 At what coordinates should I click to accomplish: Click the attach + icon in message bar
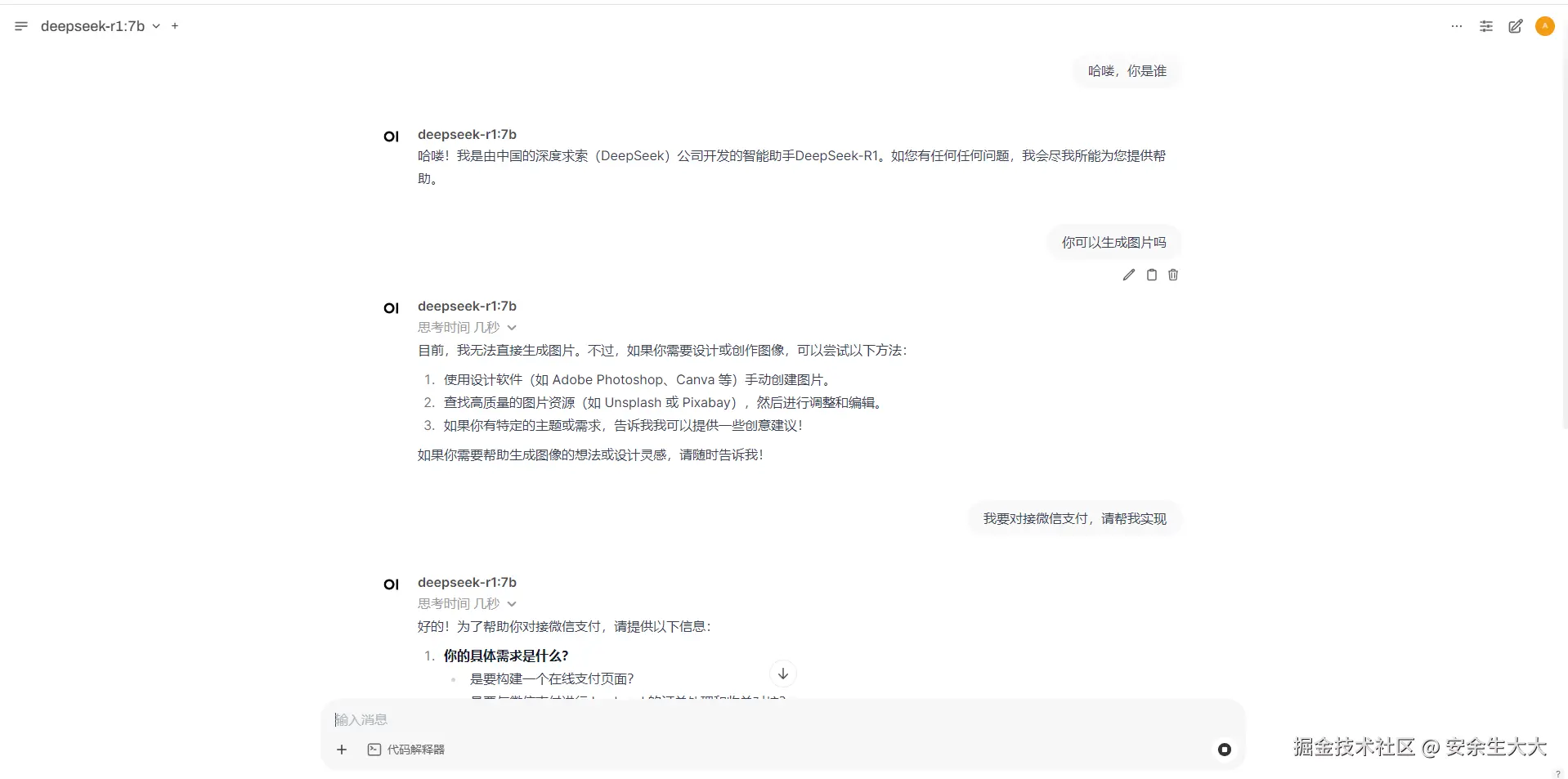pos(342,750)
